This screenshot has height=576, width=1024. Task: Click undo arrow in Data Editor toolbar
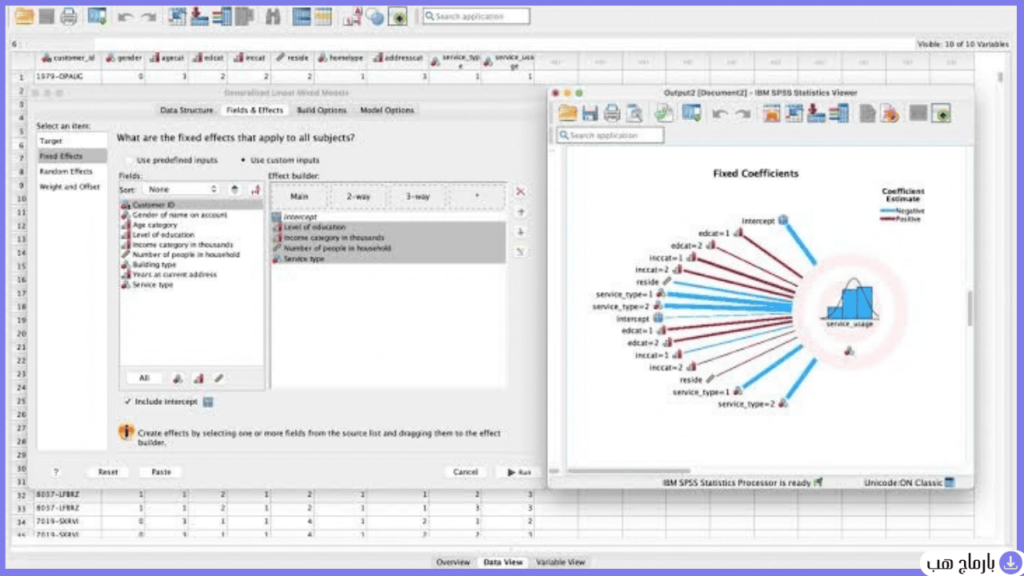tap(125, 16)
